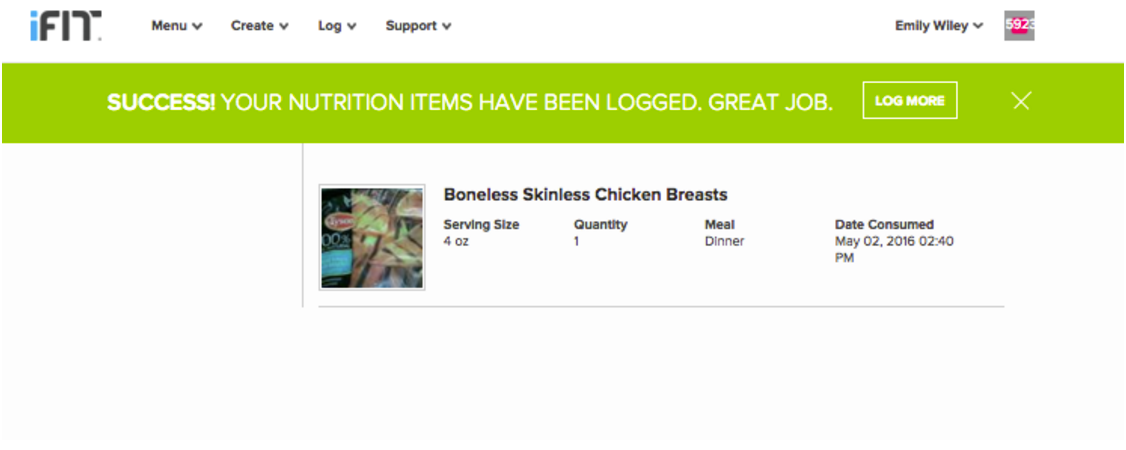The width and height of the screenshot is (1126, 450).
Task: Open the Menu dropdown
Action: pos(177,26)
